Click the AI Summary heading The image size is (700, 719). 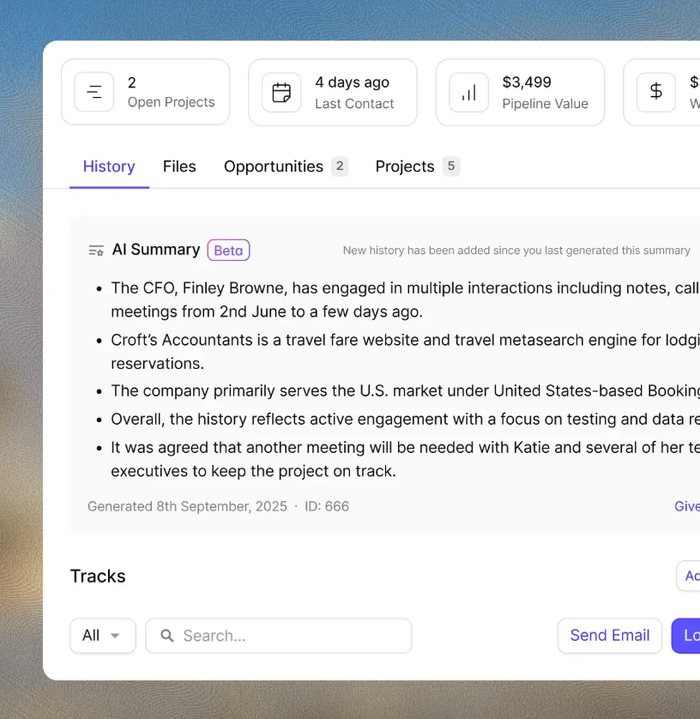coord(156,250)
